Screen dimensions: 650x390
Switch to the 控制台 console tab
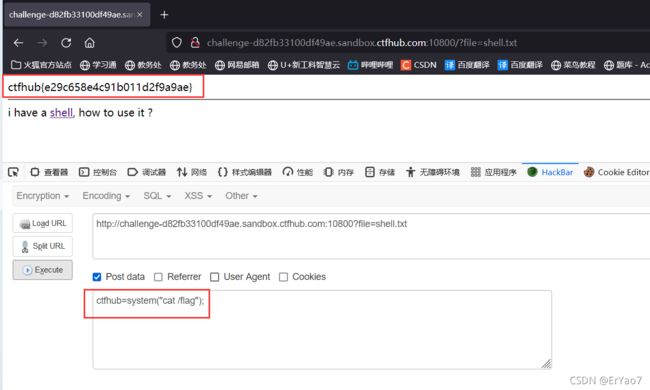tap(98, 172)
